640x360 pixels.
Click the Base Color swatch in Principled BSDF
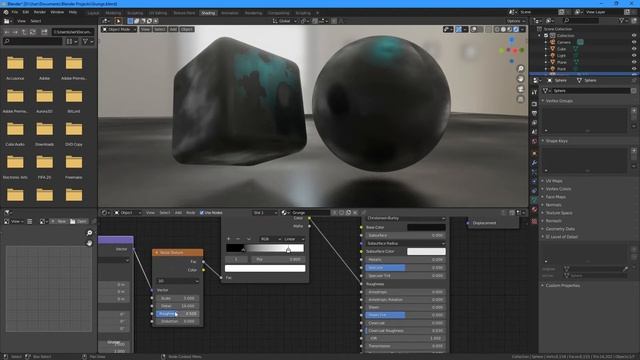426,227
